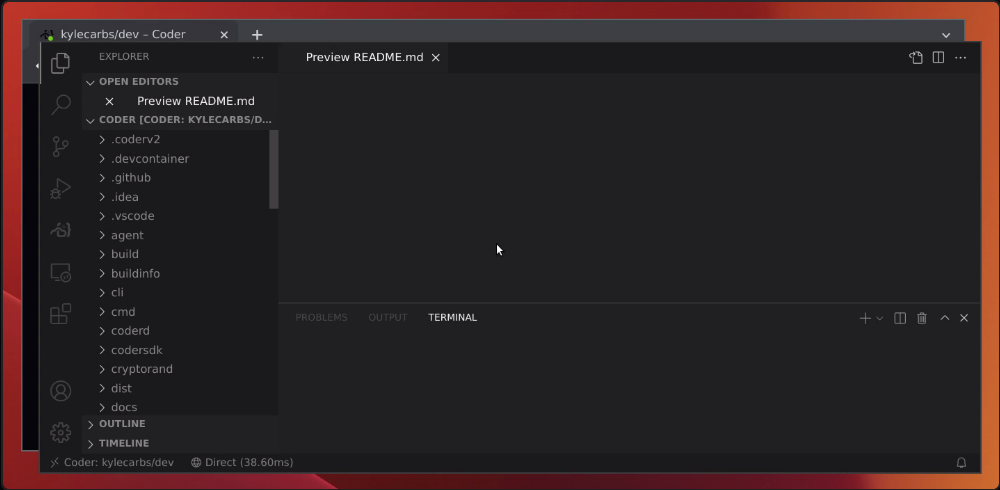The image size is (1000, 490).
Task: Switch to the Output panel tab
Action: point(387,318)
